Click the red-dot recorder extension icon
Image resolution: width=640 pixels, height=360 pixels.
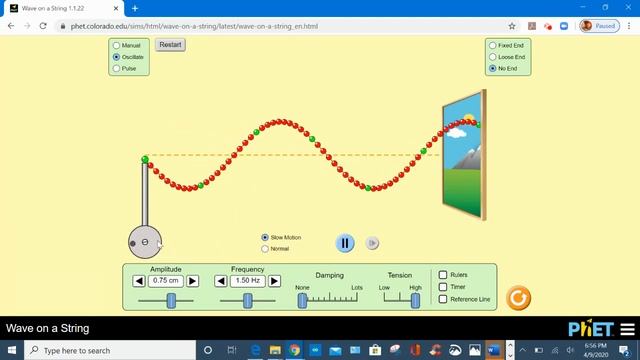(x=548, y=26)
